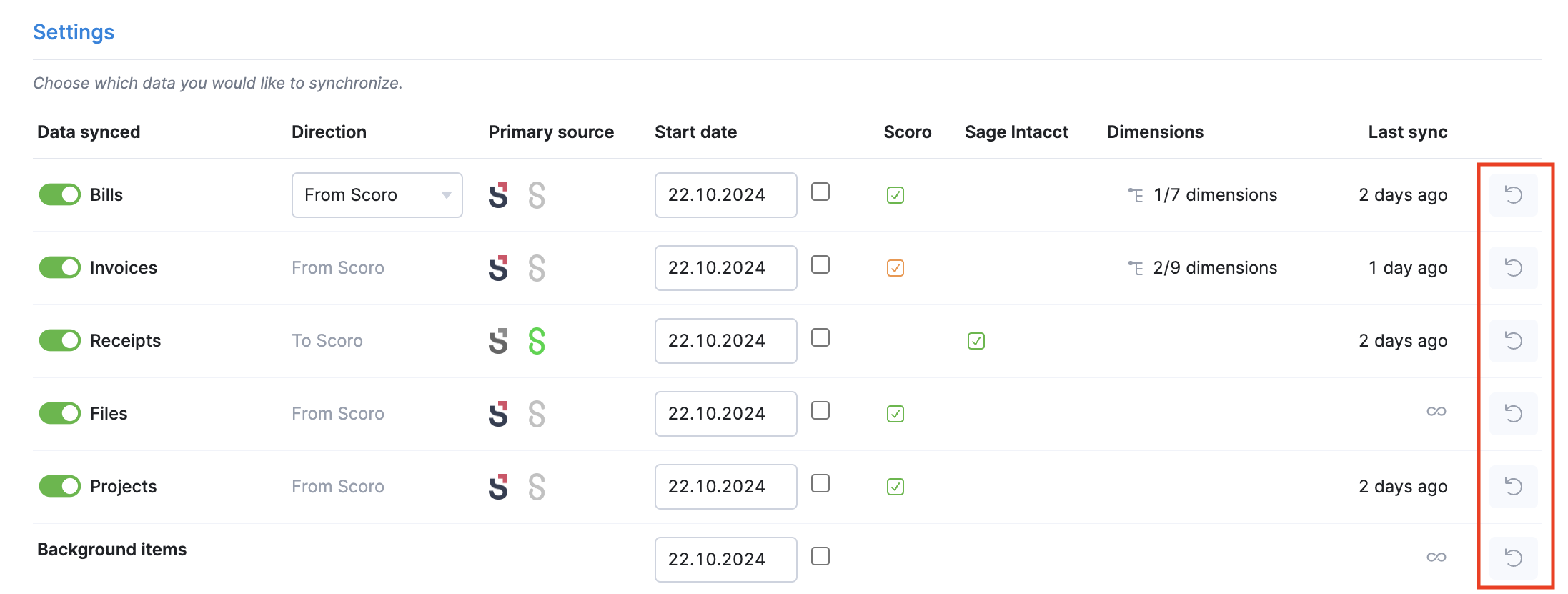
Task: Switch off the Files sync toggle
Action: (60, 413)
